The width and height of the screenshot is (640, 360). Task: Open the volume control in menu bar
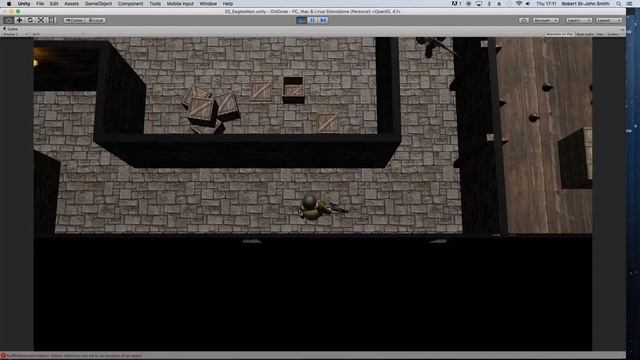528,4
